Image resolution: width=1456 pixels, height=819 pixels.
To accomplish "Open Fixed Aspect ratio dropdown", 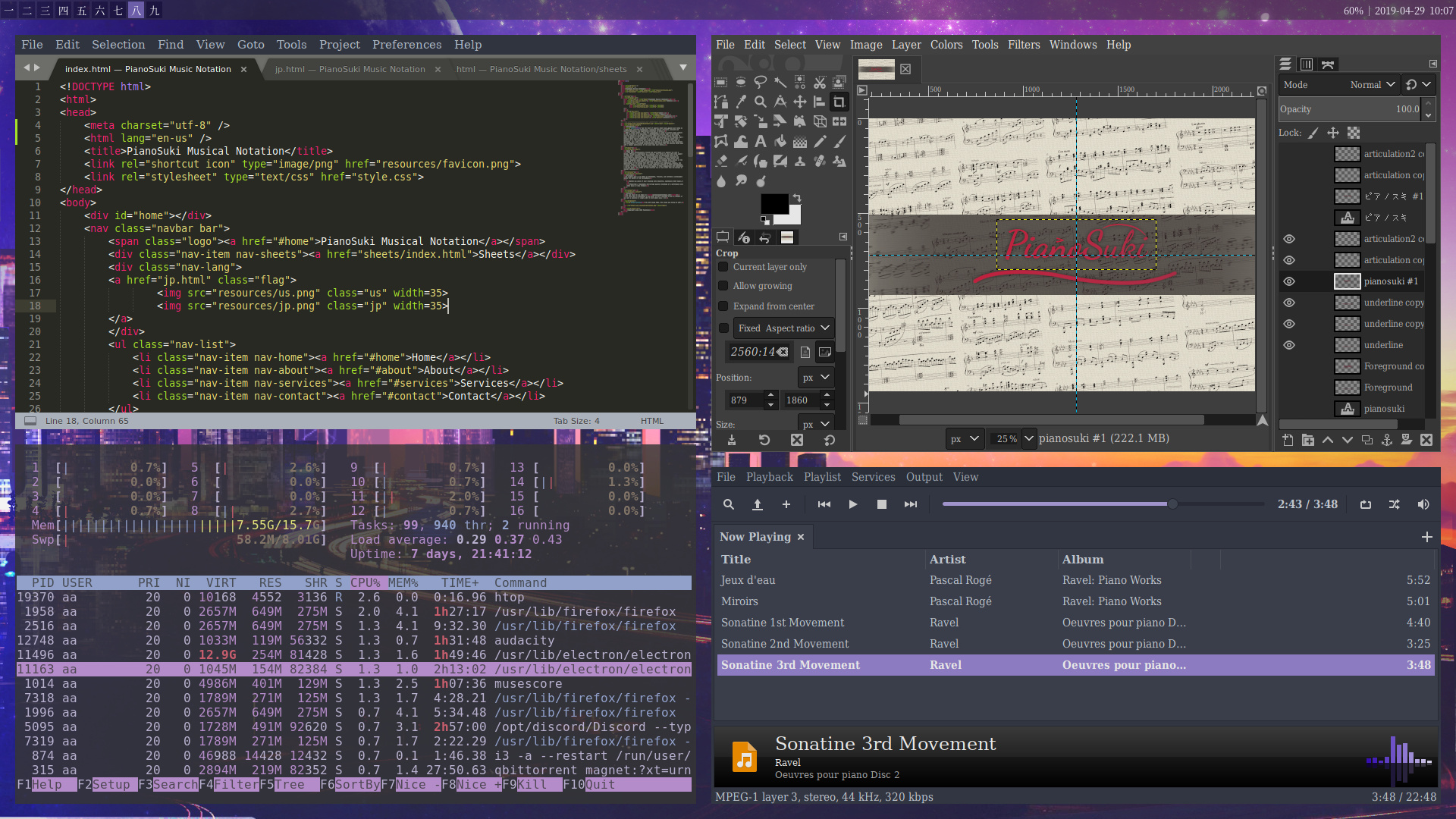I will (x=783, y=328).
